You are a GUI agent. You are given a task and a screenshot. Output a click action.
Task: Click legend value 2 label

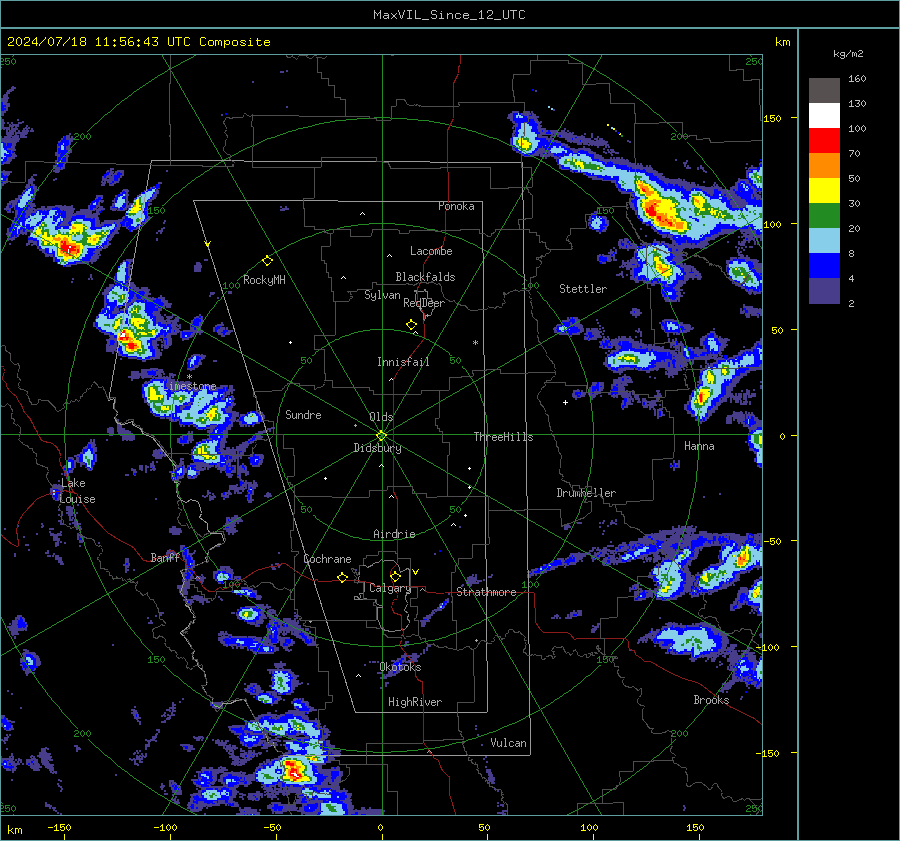tap(851, 303)
